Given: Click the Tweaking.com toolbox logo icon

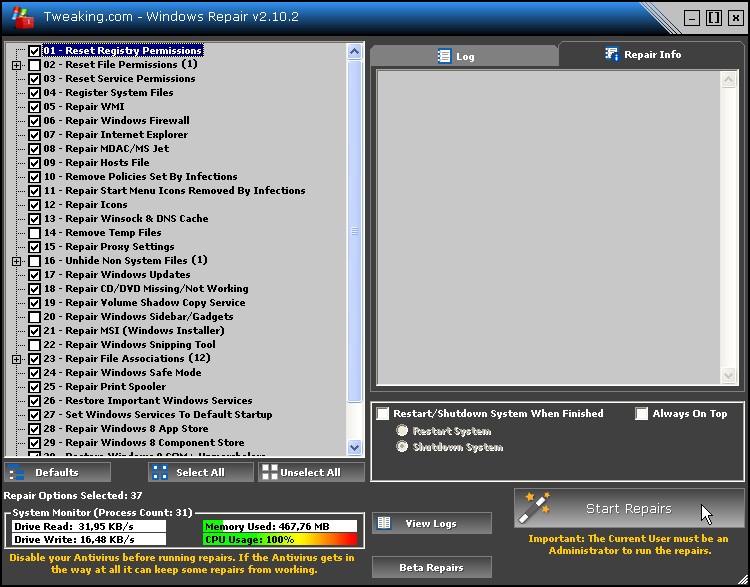Looking at the screenshot, I should coord(22,16).
